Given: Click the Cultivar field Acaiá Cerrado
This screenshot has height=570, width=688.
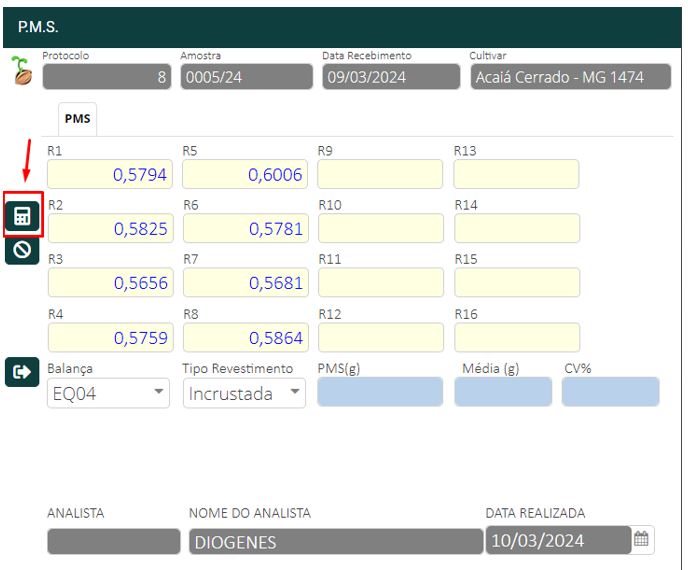Looking at the screenshot, I should tap(570, 77).
